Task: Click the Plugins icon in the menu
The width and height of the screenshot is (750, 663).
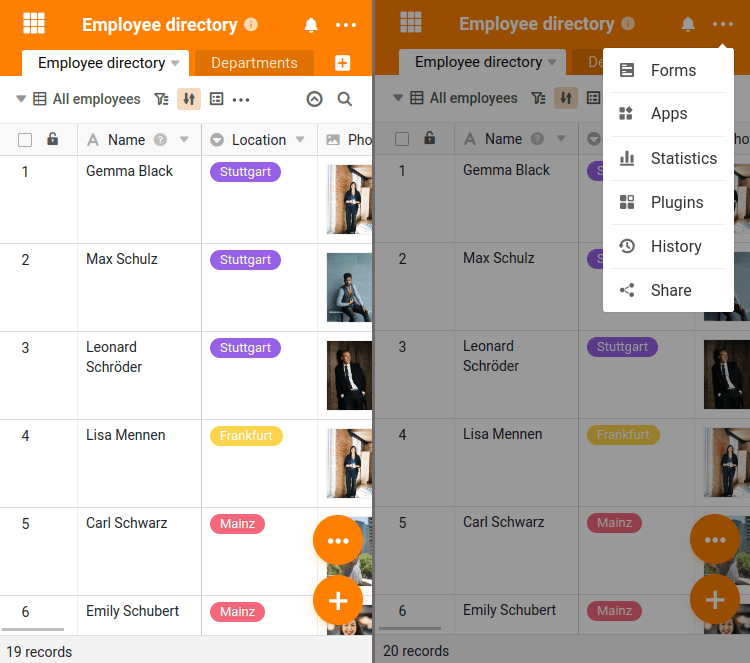Action: coord(627,202)
